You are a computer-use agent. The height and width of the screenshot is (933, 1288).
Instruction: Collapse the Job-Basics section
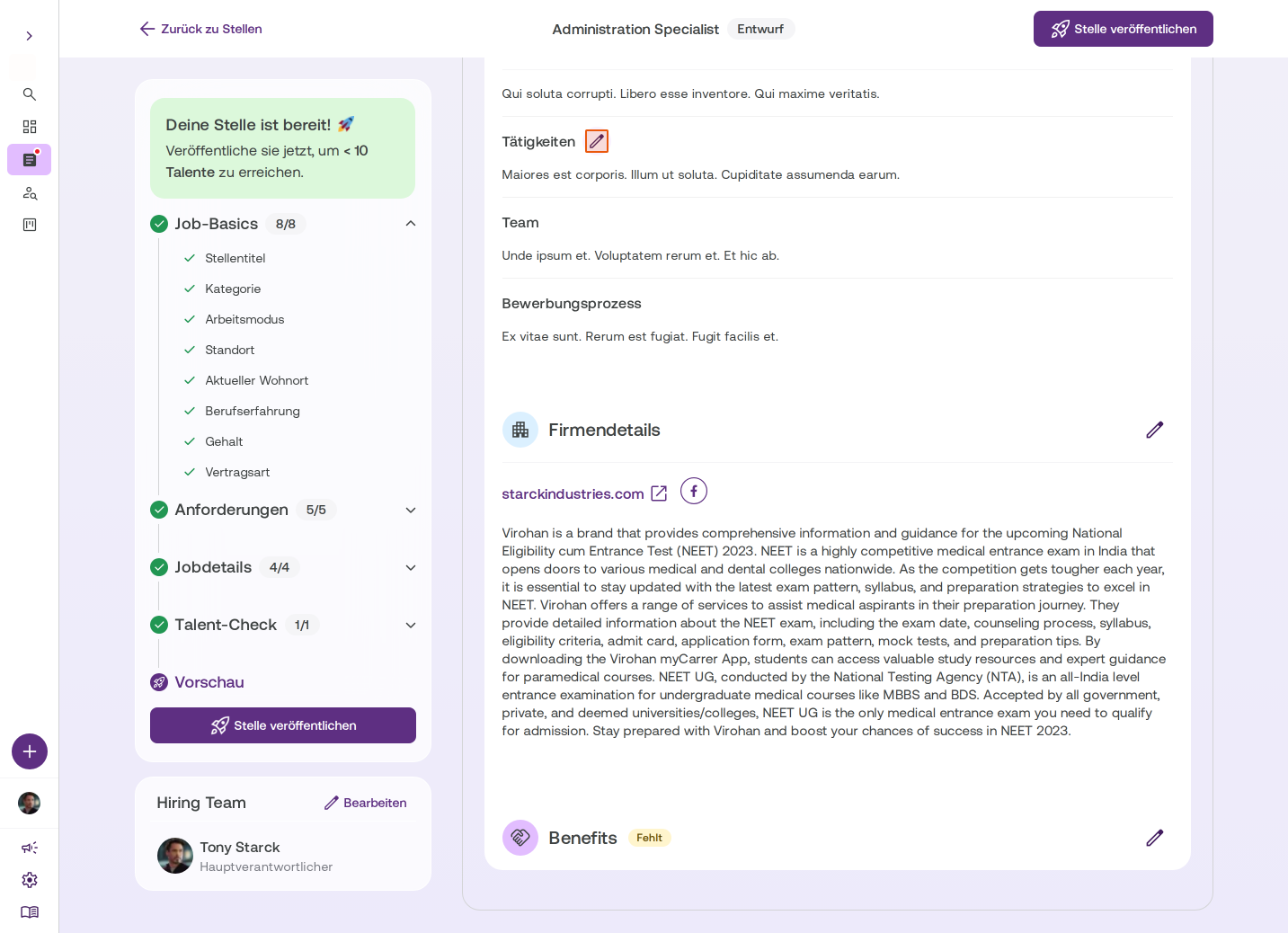[411, 224]
